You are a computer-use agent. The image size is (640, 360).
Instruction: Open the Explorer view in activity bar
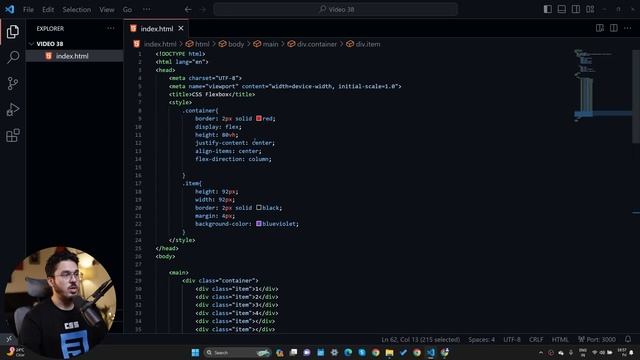[13, 31]
